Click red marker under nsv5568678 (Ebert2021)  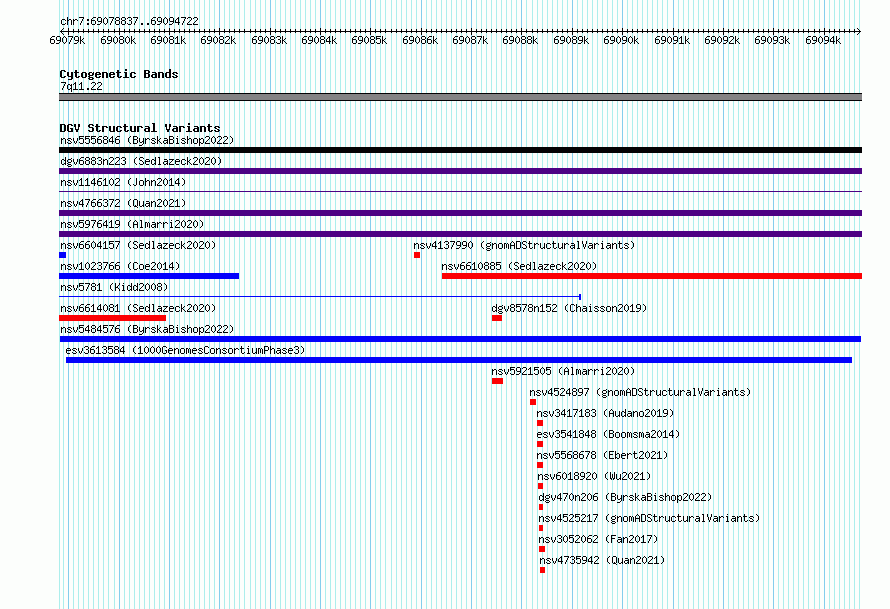click(x=540, y=465)
